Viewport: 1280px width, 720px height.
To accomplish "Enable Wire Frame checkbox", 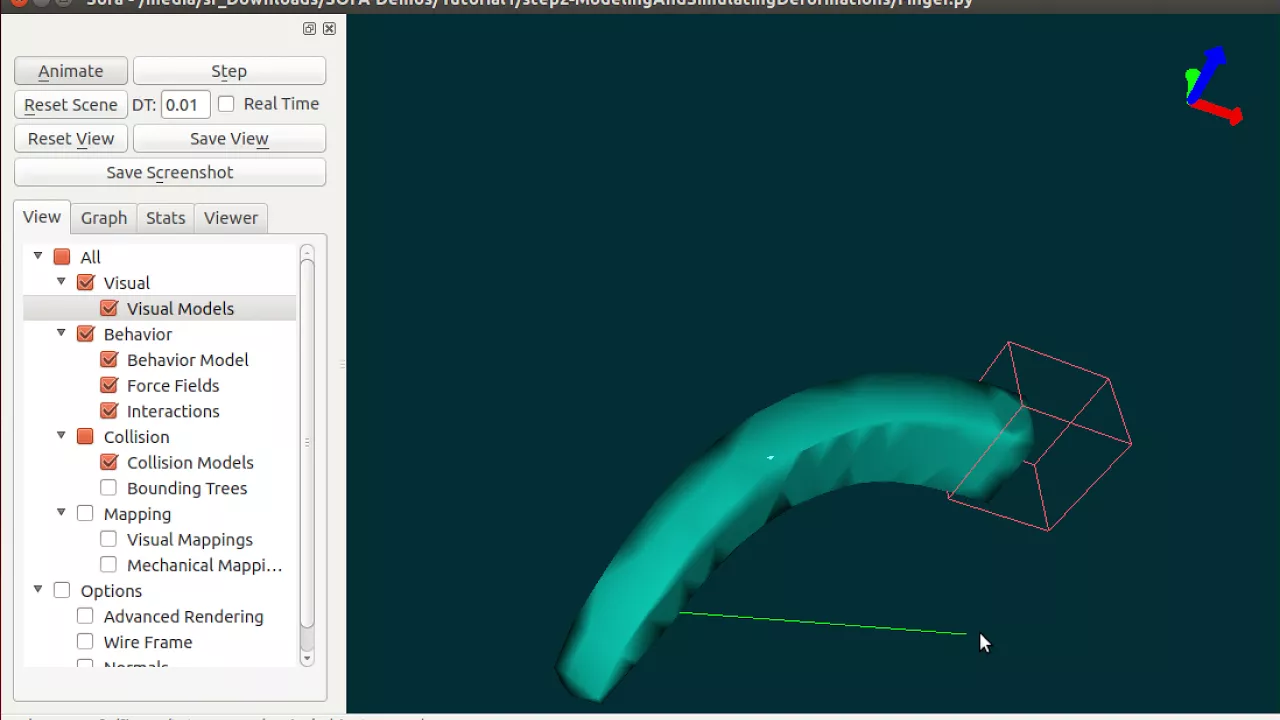I will click(85, 642).
